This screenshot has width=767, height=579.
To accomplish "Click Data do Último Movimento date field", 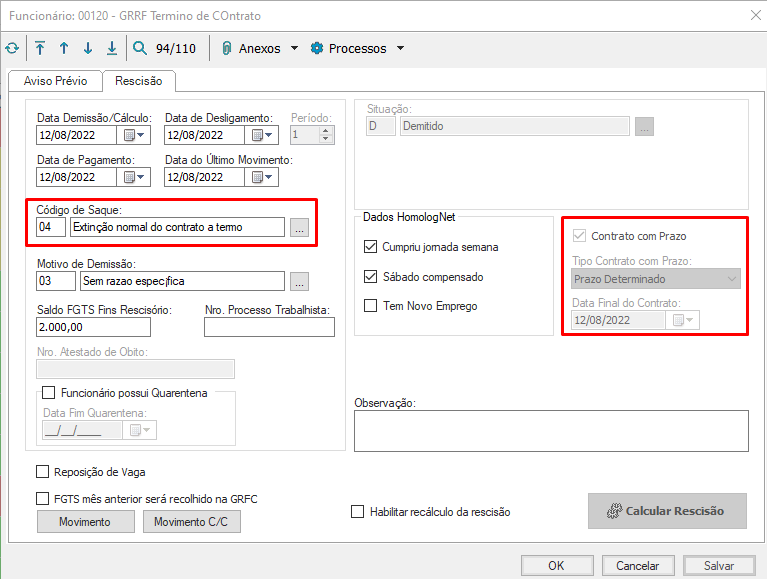I will pos(204,177).
